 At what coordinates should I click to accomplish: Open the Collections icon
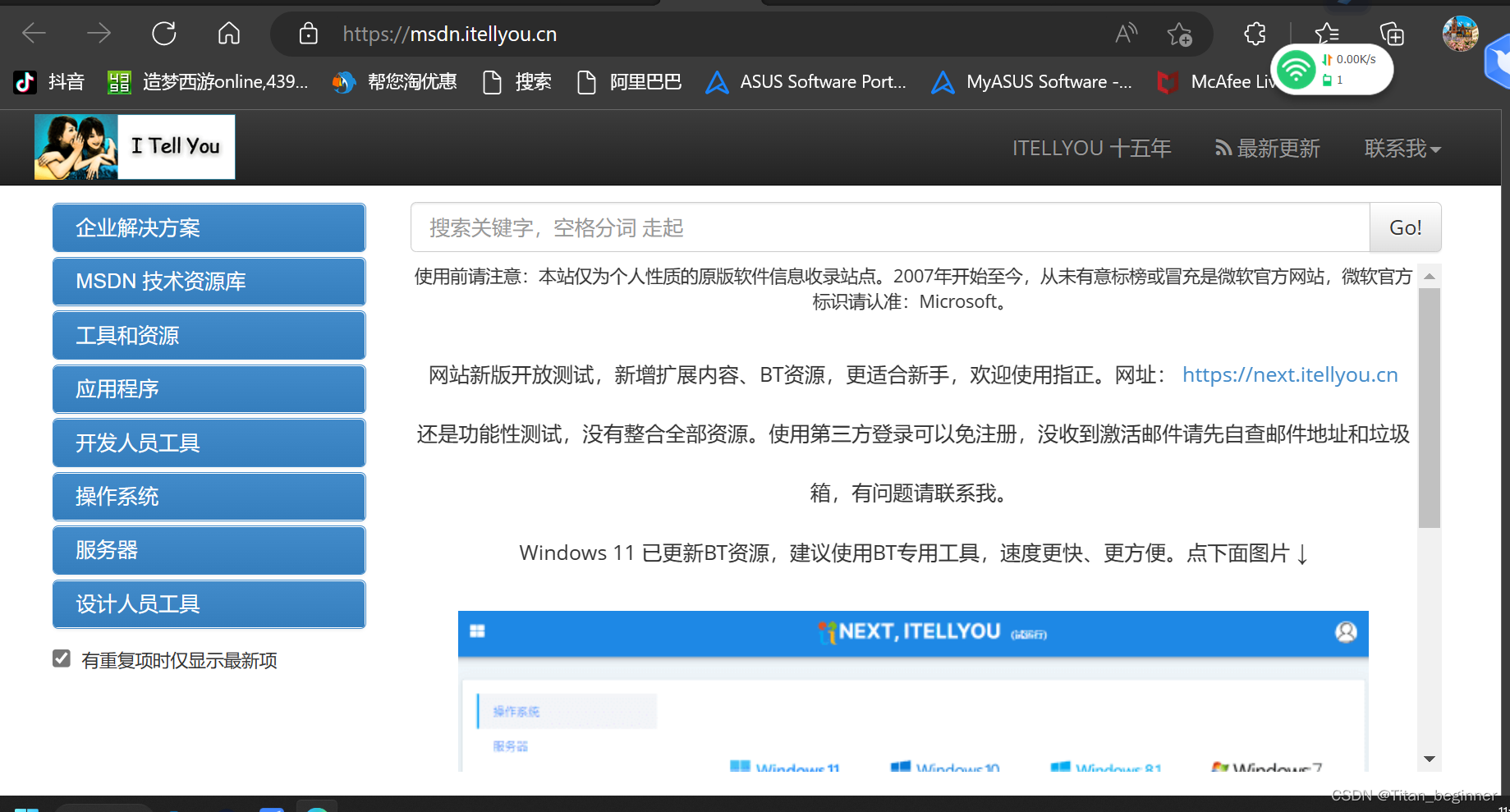1392,34
